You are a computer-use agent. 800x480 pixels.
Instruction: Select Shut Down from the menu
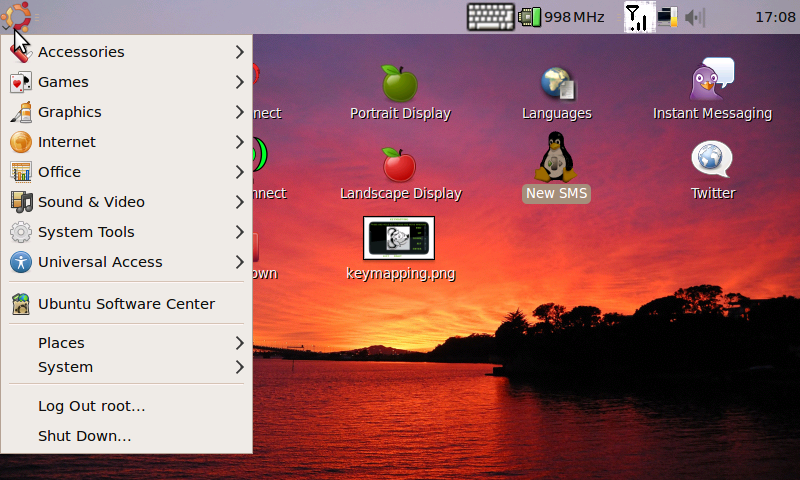(x=84, y=436)
